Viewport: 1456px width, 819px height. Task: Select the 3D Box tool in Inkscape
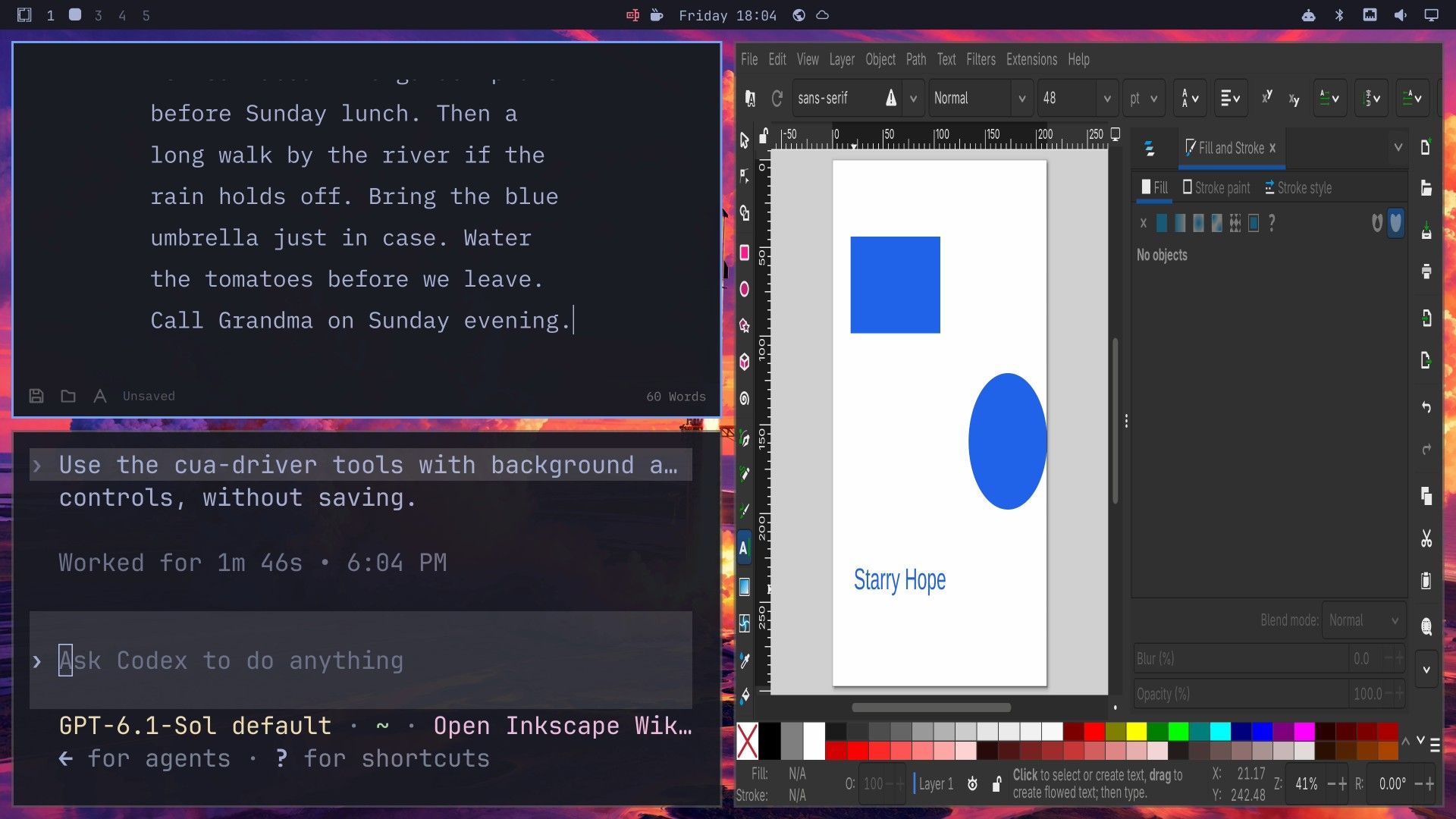(x=744, y=362)
